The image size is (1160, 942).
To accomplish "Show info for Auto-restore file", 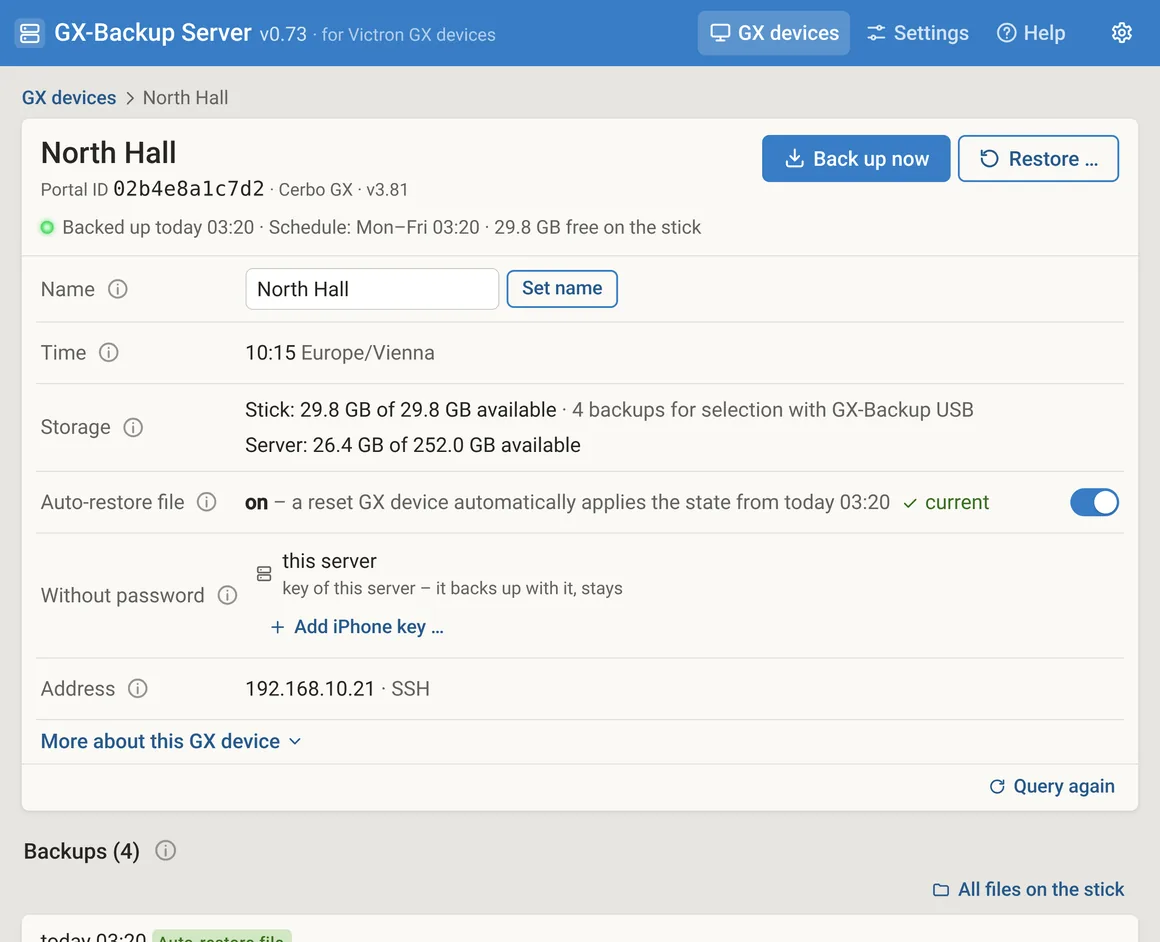I will 206,502.
